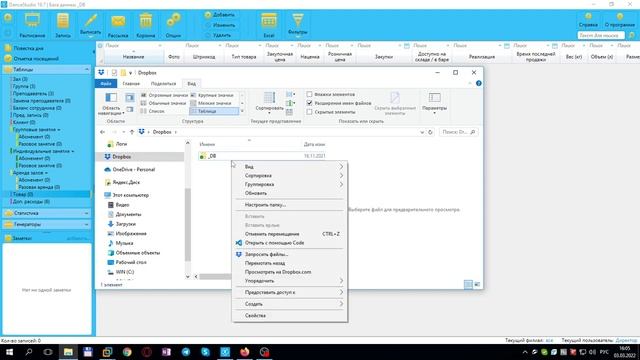Select Крупные значки layout

[212, 95]
